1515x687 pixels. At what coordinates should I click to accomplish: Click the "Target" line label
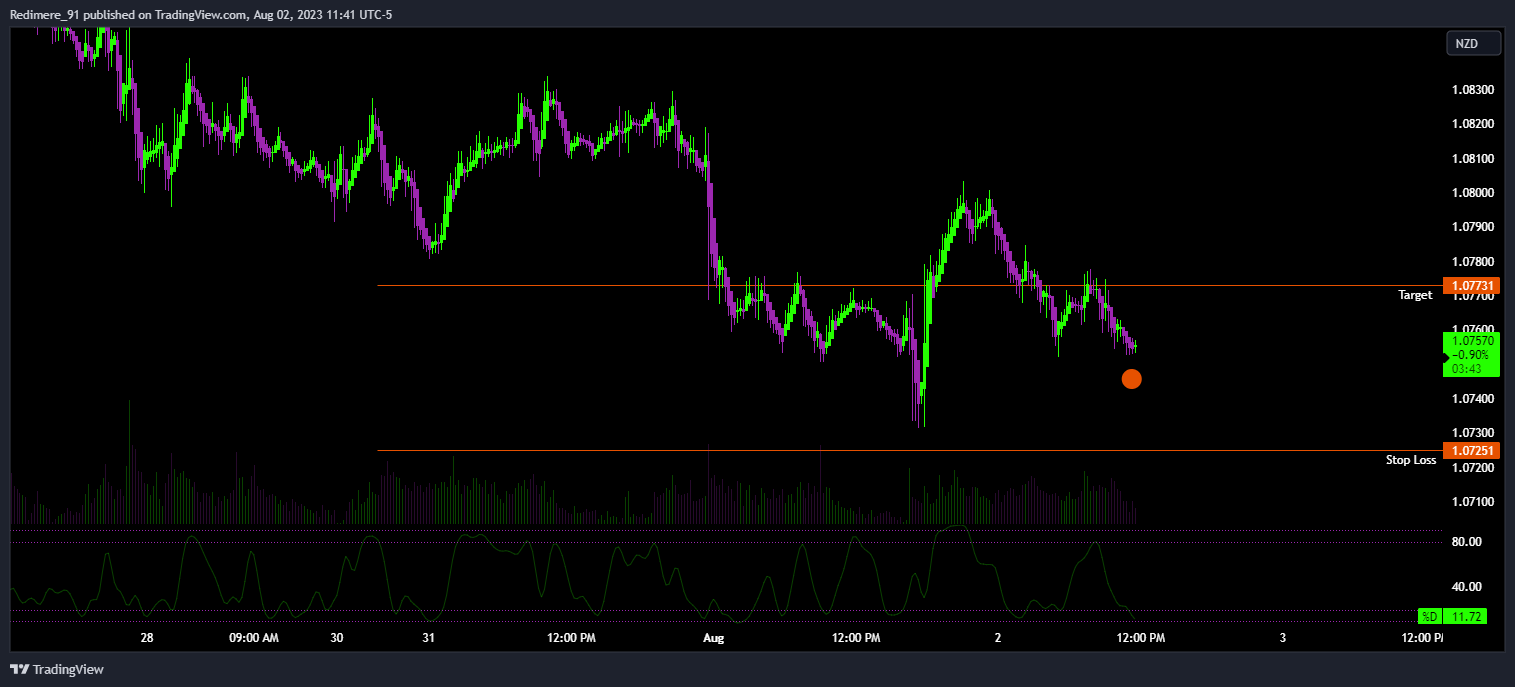(x=1415, y=295)
